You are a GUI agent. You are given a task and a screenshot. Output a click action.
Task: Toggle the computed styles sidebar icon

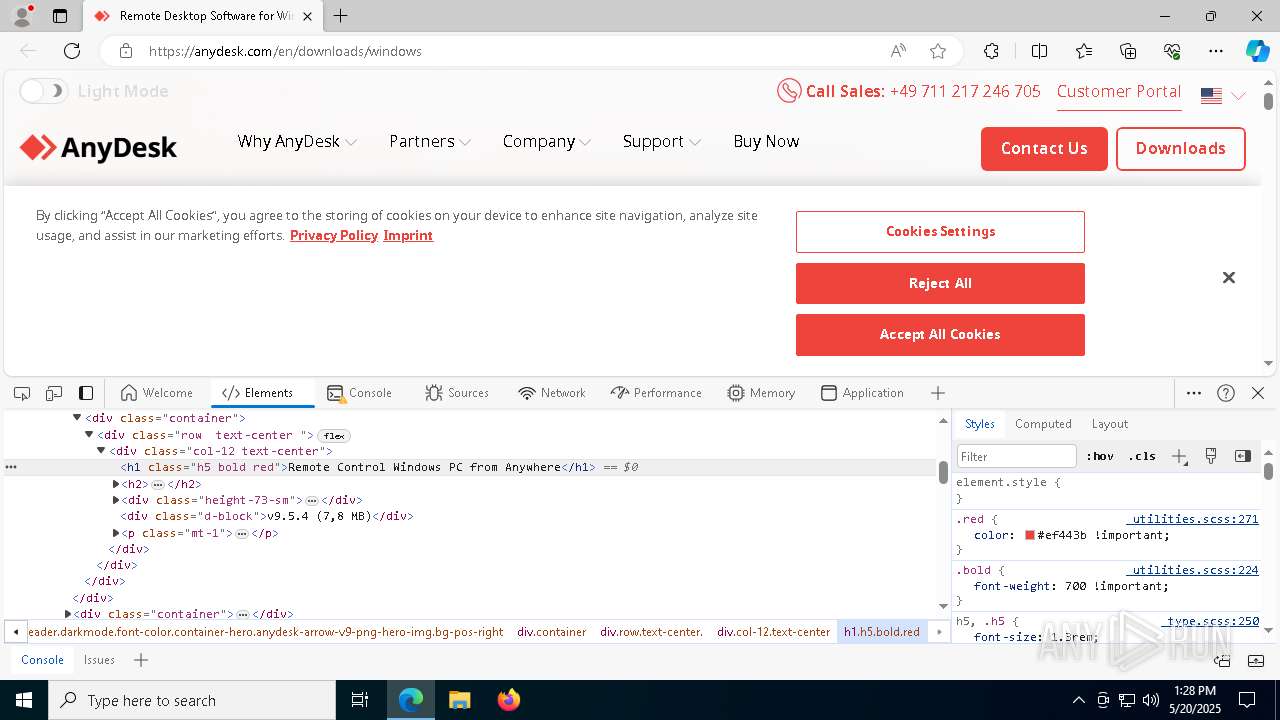point(1243,456)
